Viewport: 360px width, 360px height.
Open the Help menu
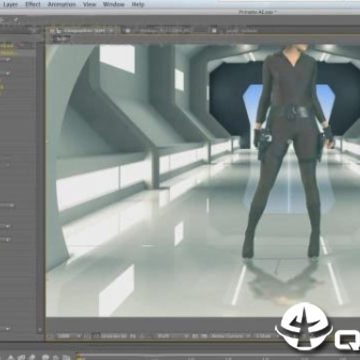pos(138,4)
